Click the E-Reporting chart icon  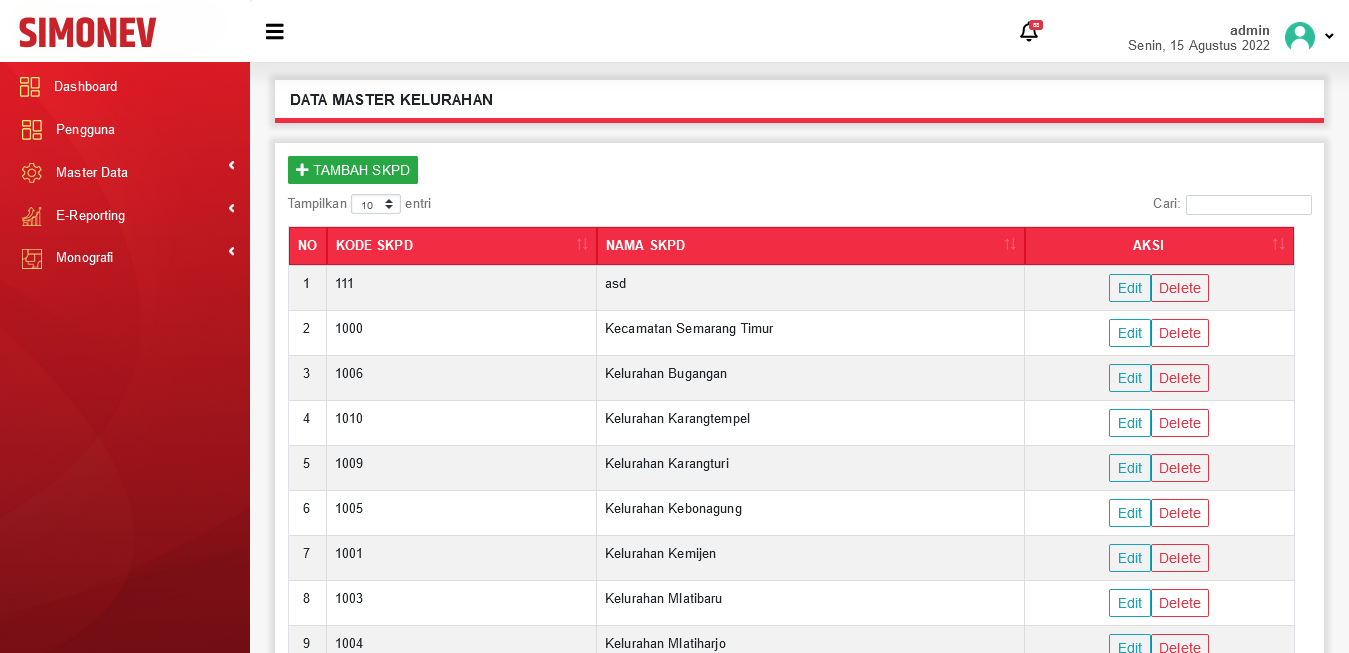pos(31,216)
